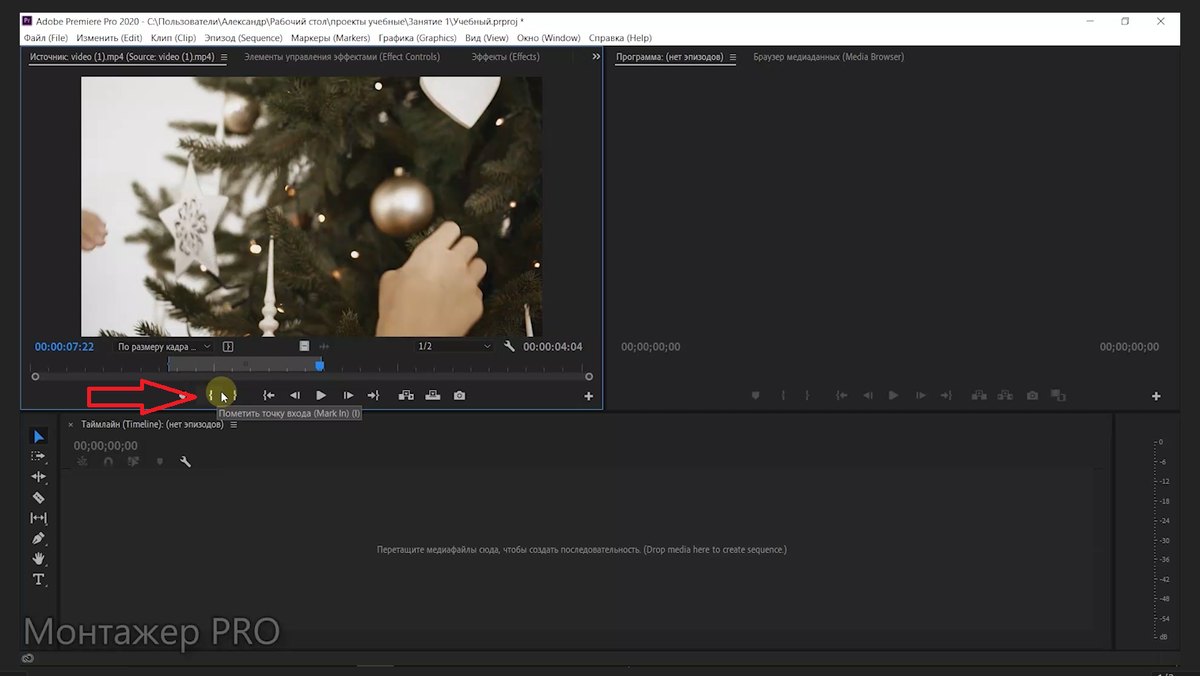This screenshot has height=676, width=1200.
Task: Open Source monitor button editor plus icon
Action: coord(588,397)
